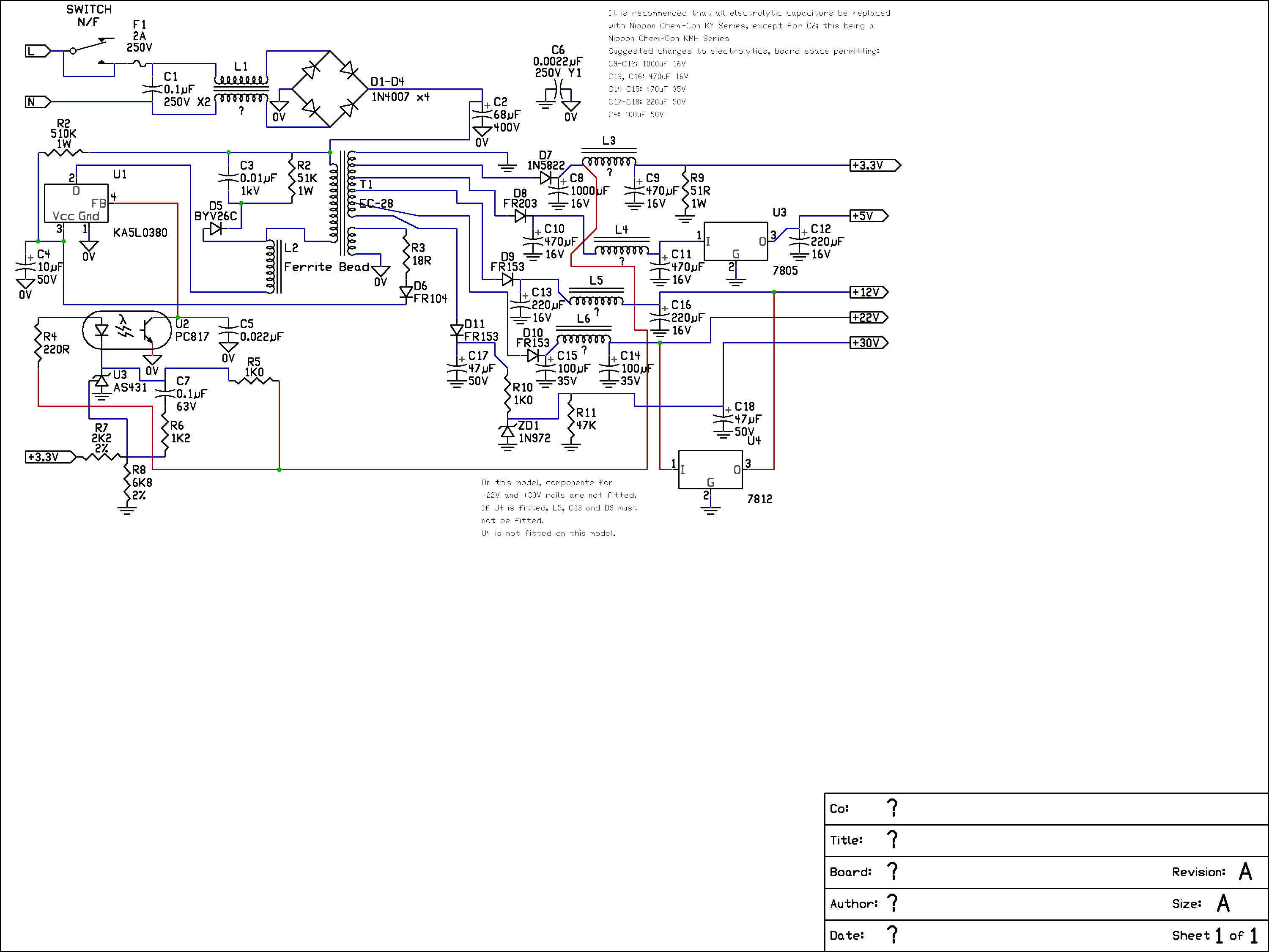Click the 'R3 18R' label
This screenshot has width=1269, height=952.
click(x=420, y=254)
